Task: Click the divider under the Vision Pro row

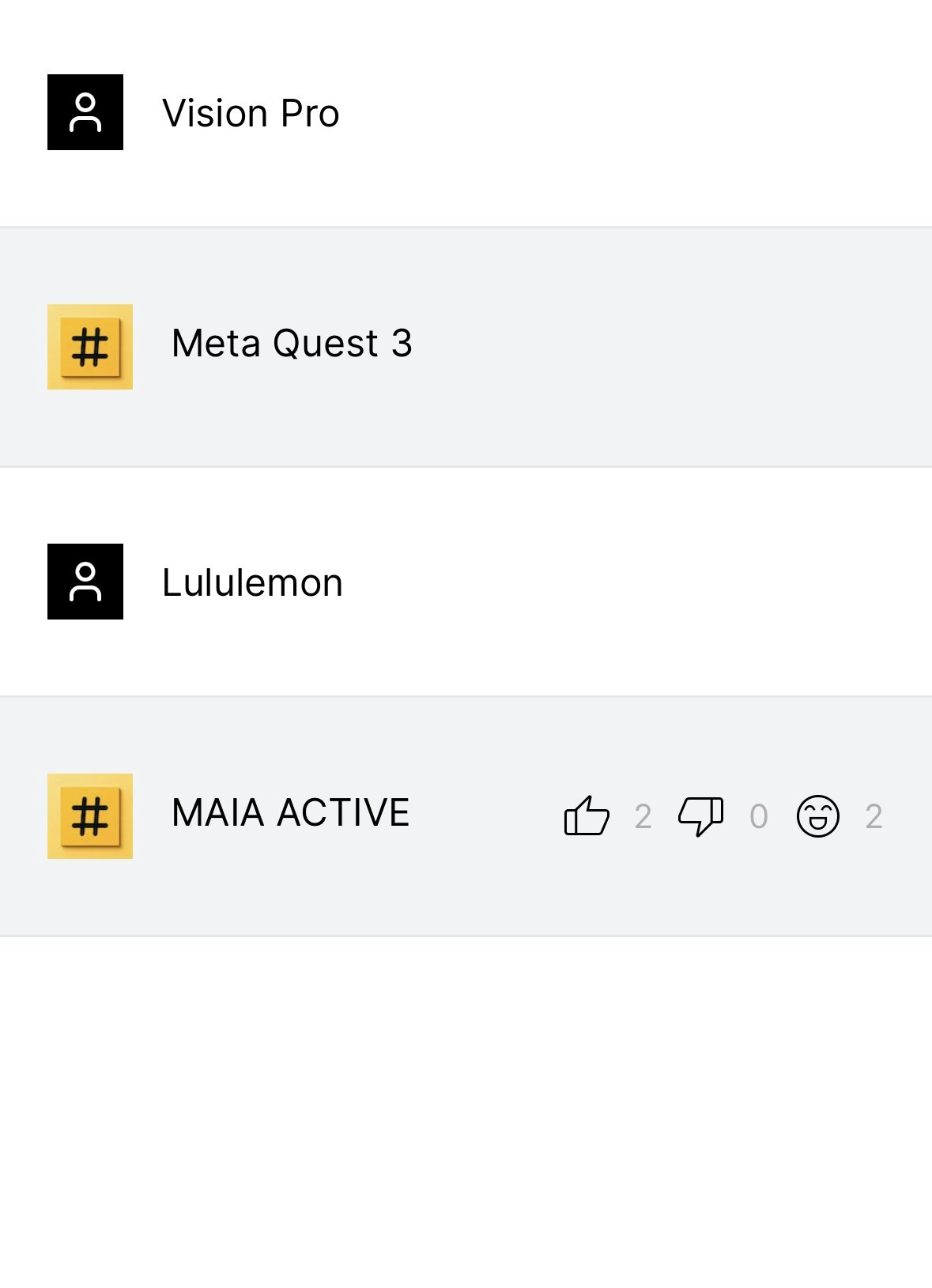Action: (x=466, y=227)
